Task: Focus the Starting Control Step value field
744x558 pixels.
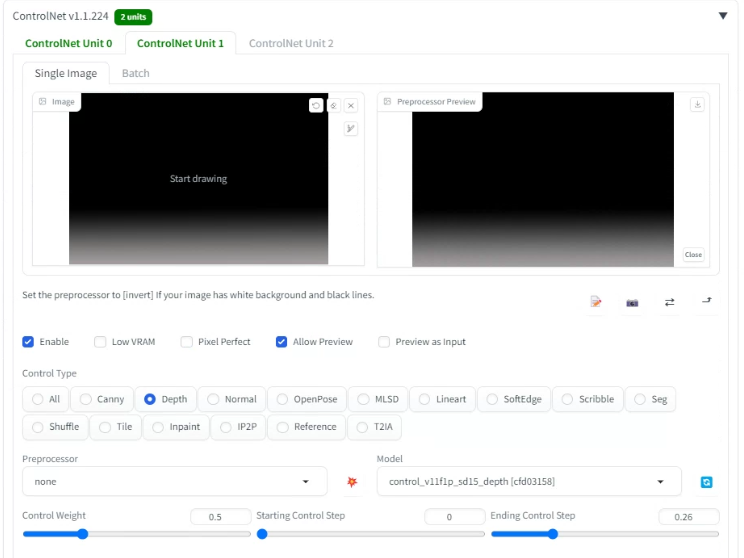Action: pos(455,516)
